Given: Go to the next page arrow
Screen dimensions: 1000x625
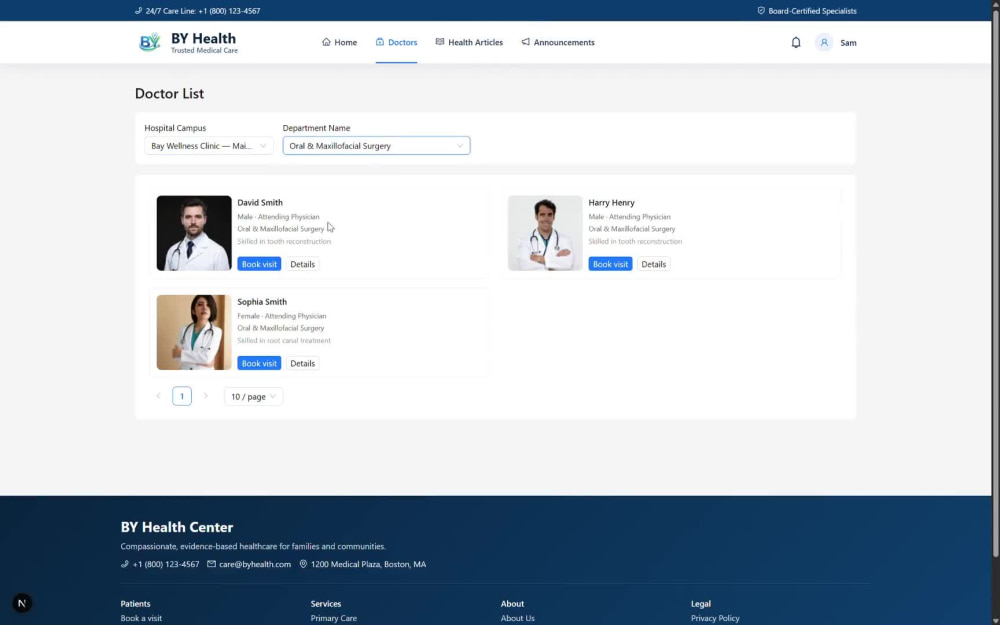Looking at the screenshot, I should tap(205, 396).
